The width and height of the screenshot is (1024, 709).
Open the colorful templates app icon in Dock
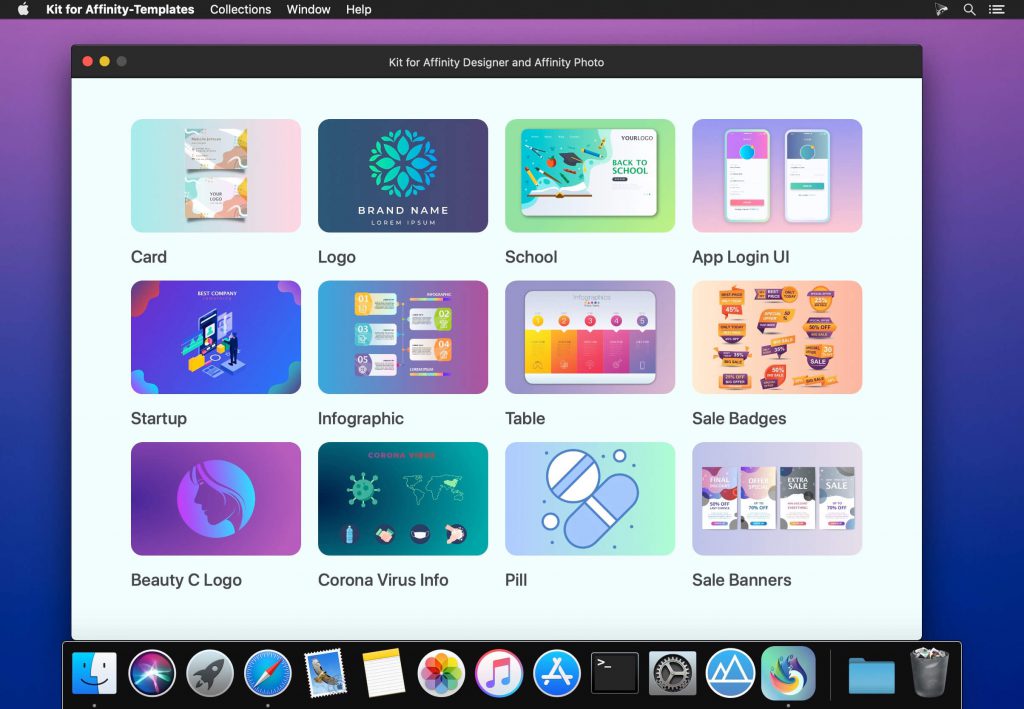[x=789, y=673]
